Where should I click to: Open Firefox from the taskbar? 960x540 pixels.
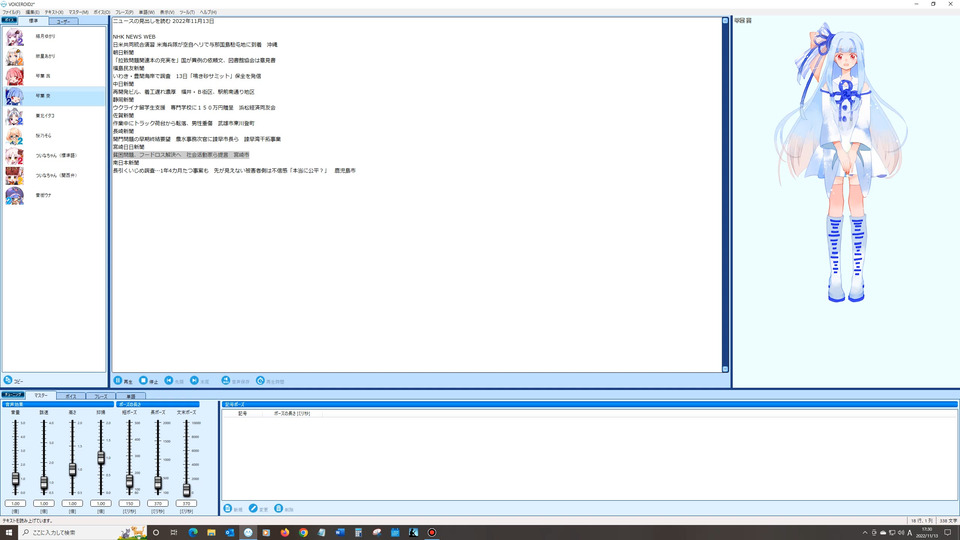[285, 533]
